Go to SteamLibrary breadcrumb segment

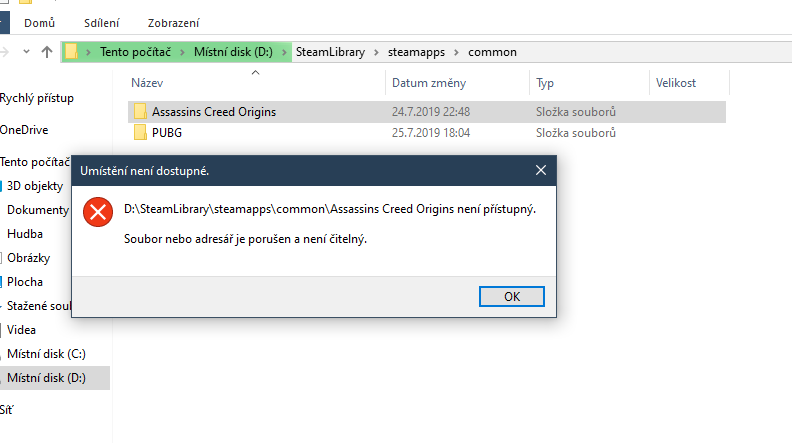point(330,52)
